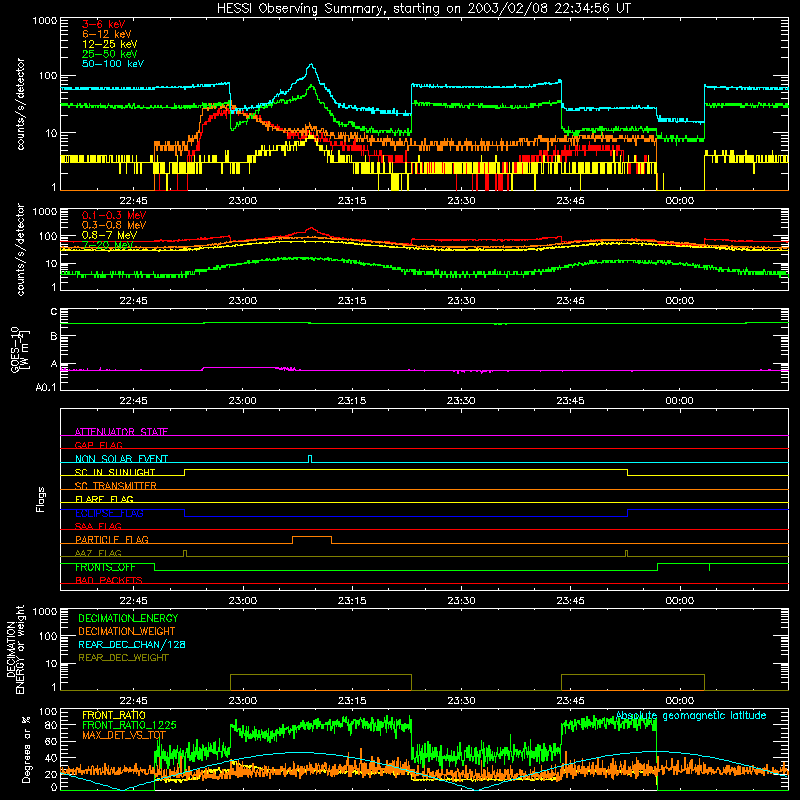Click the 00:00 tick label under the flags panel

(680, 601)
